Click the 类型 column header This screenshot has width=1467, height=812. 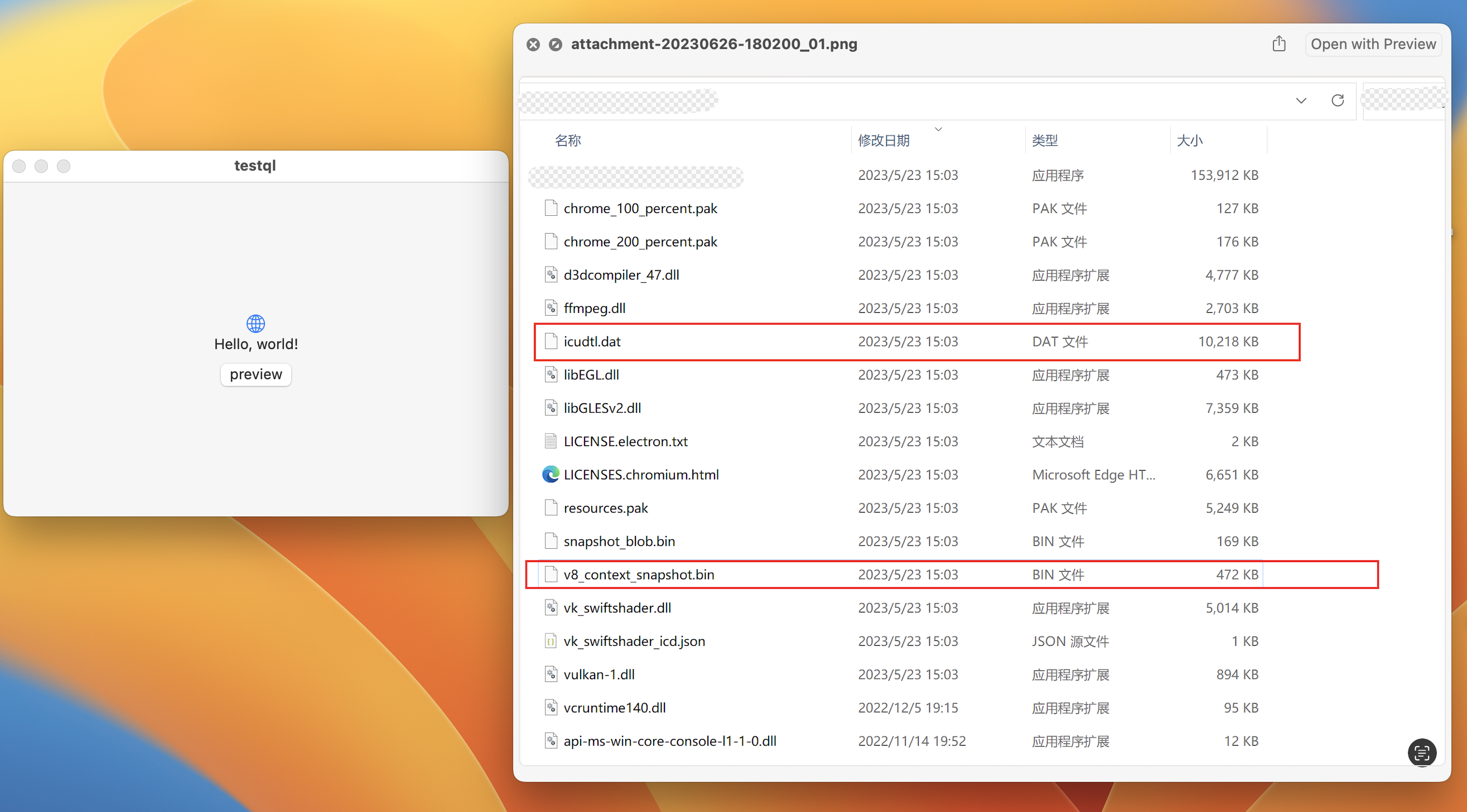pos(1045,141)
